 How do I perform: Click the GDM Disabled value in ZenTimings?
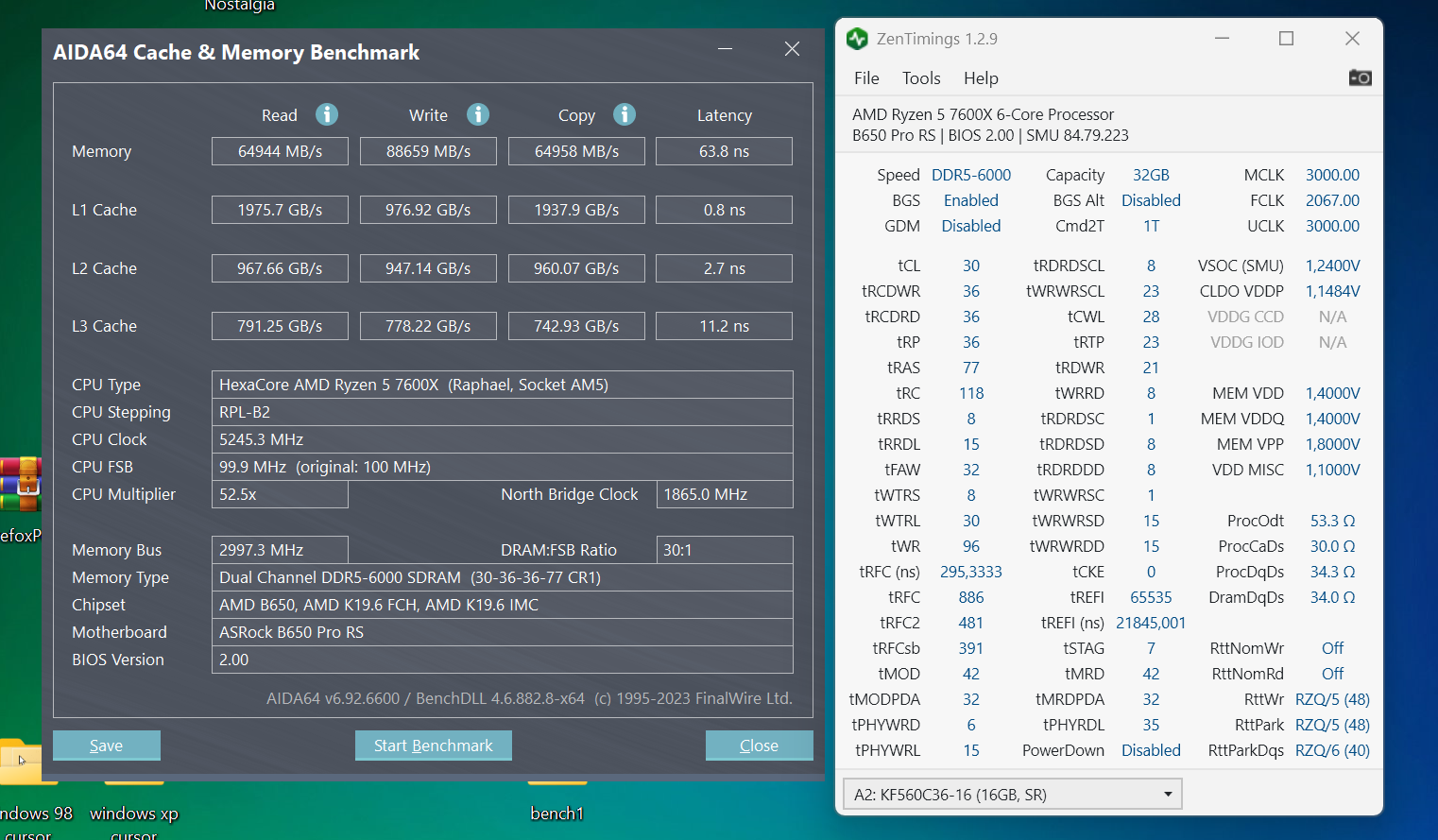pos(971,226)
